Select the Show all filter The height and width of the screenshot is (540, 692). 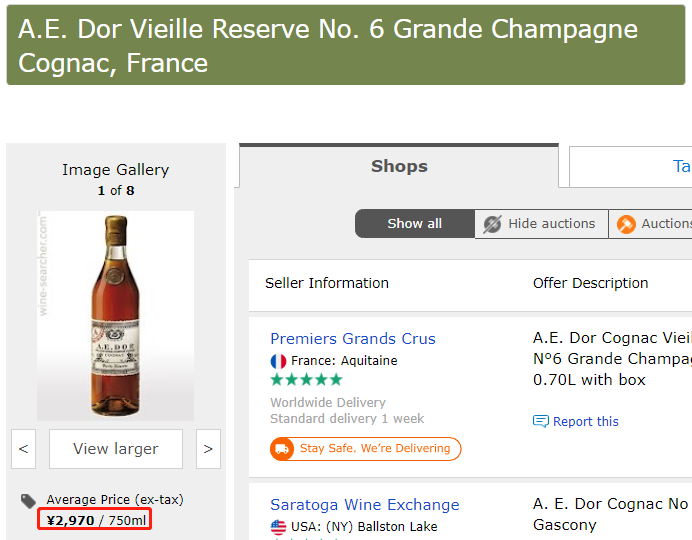pos(414,224)
